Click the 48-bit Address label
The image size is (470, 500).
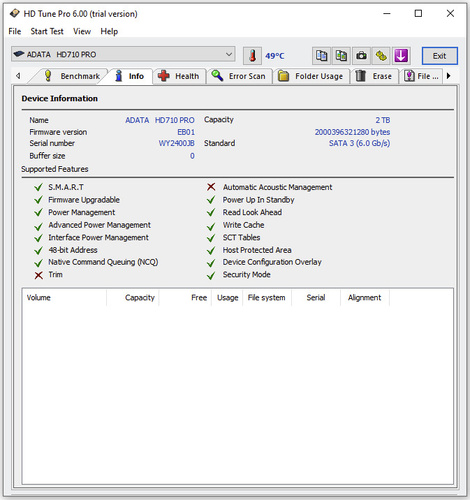click(x=73, y=250)
